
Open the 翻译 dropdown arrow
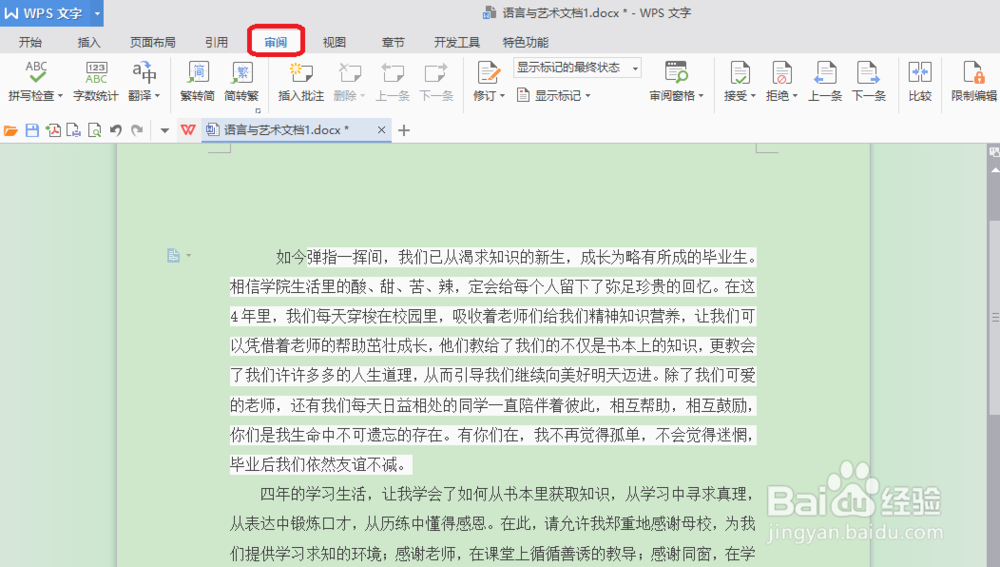(x=157, y=96)
